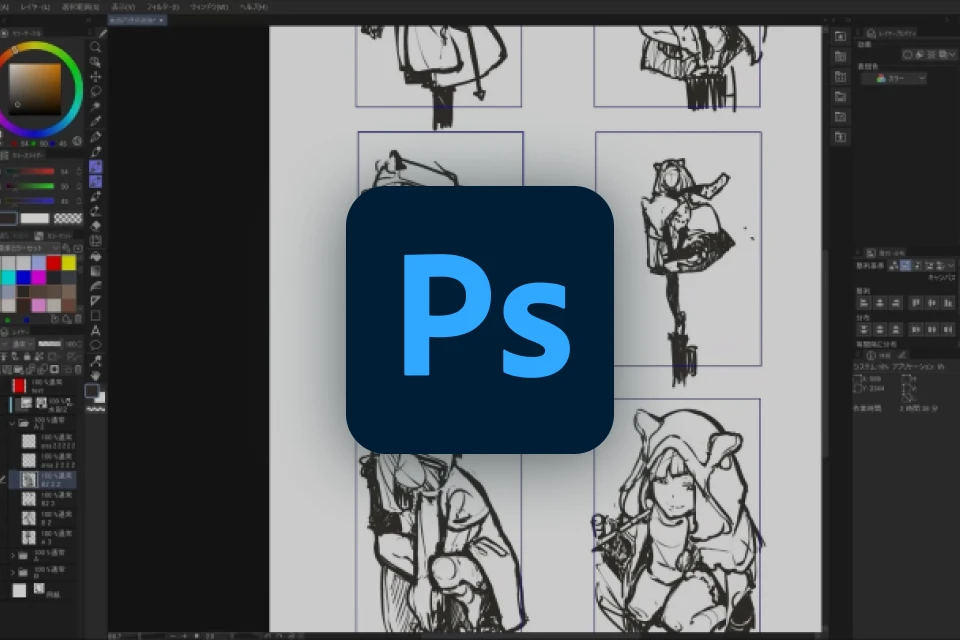The image size is (960, 640).
Task: Click the first distribute vertically icon
Action: point(864,329)
